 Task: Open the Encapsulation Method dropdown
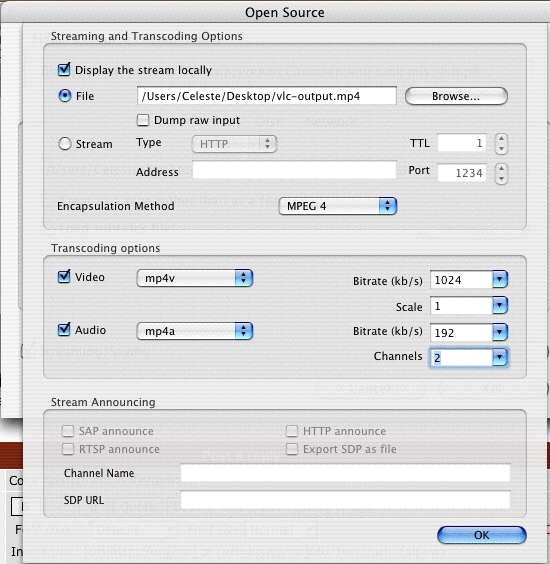click(338, 206)
